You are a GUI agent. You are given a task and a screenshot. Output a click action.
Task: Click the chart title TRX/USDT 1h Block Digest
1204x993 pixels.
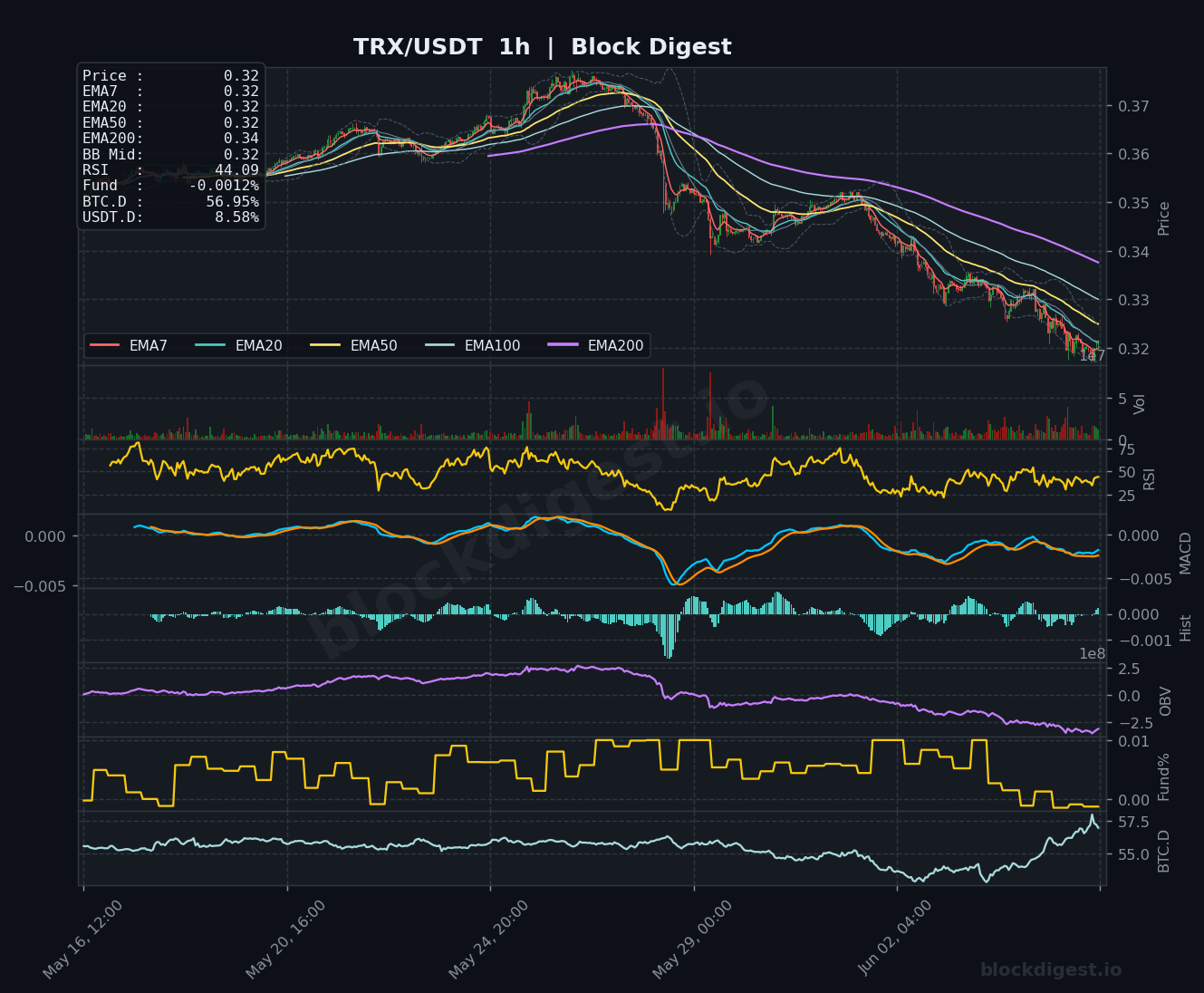542,47
